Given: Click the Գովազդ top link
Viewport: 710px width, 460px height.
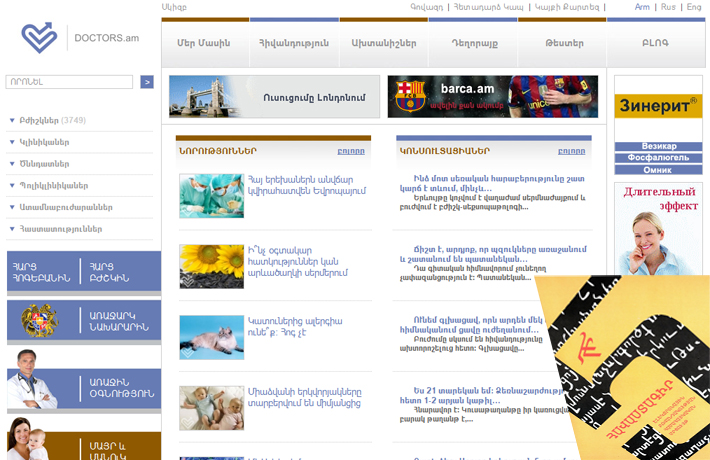Looking at the screenshot, I should [427, 7].
